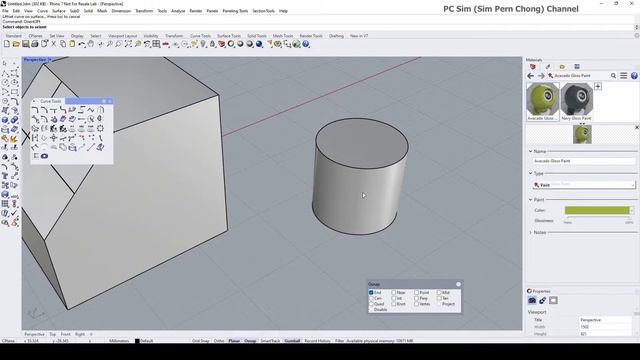Collapse the Name section in Materials
The height and width of the screenshot is (360, 640).
tap(531, 151)
